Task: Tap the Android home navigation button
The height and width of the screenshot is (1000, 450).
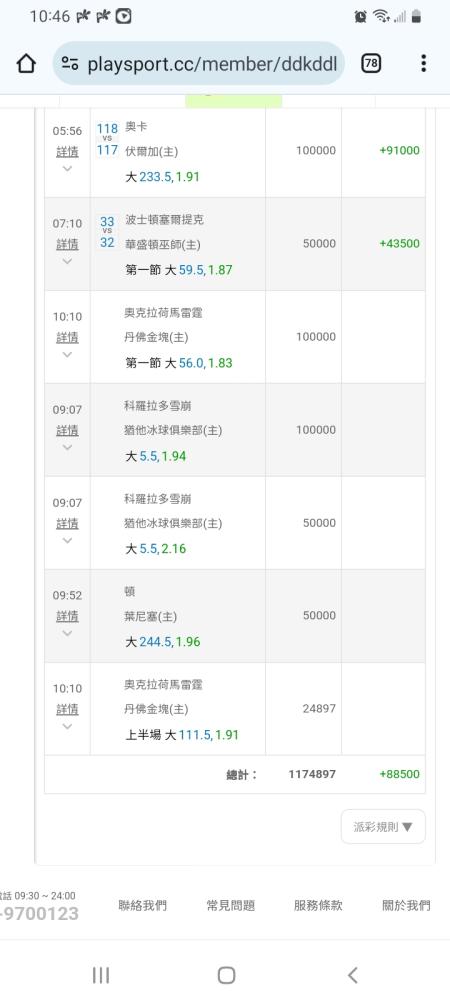Action: 226,974
